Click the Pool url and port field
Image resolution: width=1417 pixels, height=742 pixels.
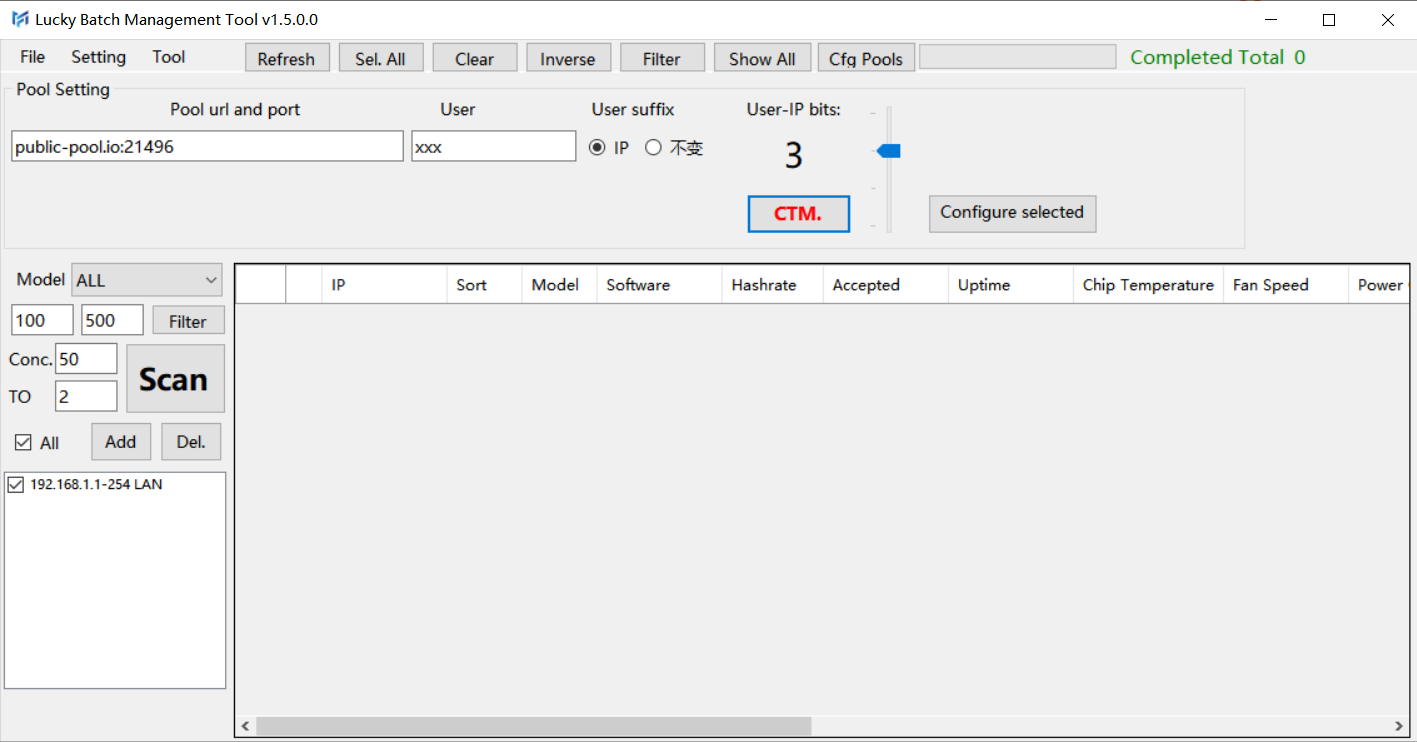pyautogui.click(x=207, y=147)
